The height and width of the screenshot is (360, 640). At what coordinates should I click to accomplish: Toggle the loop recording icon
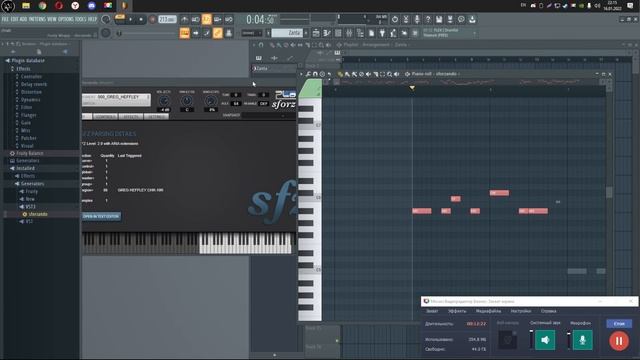point(229,19)
